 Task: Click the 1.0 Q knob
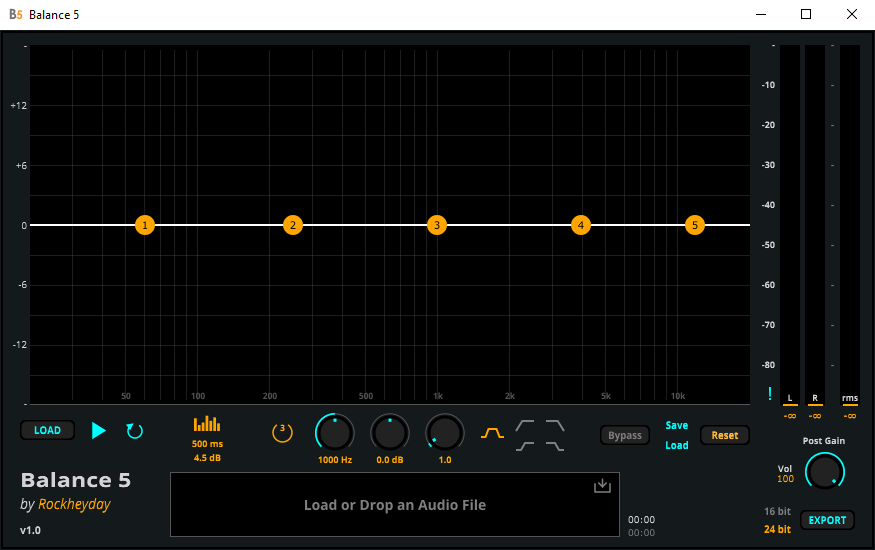pyautogui.click(x=445, y=433)
